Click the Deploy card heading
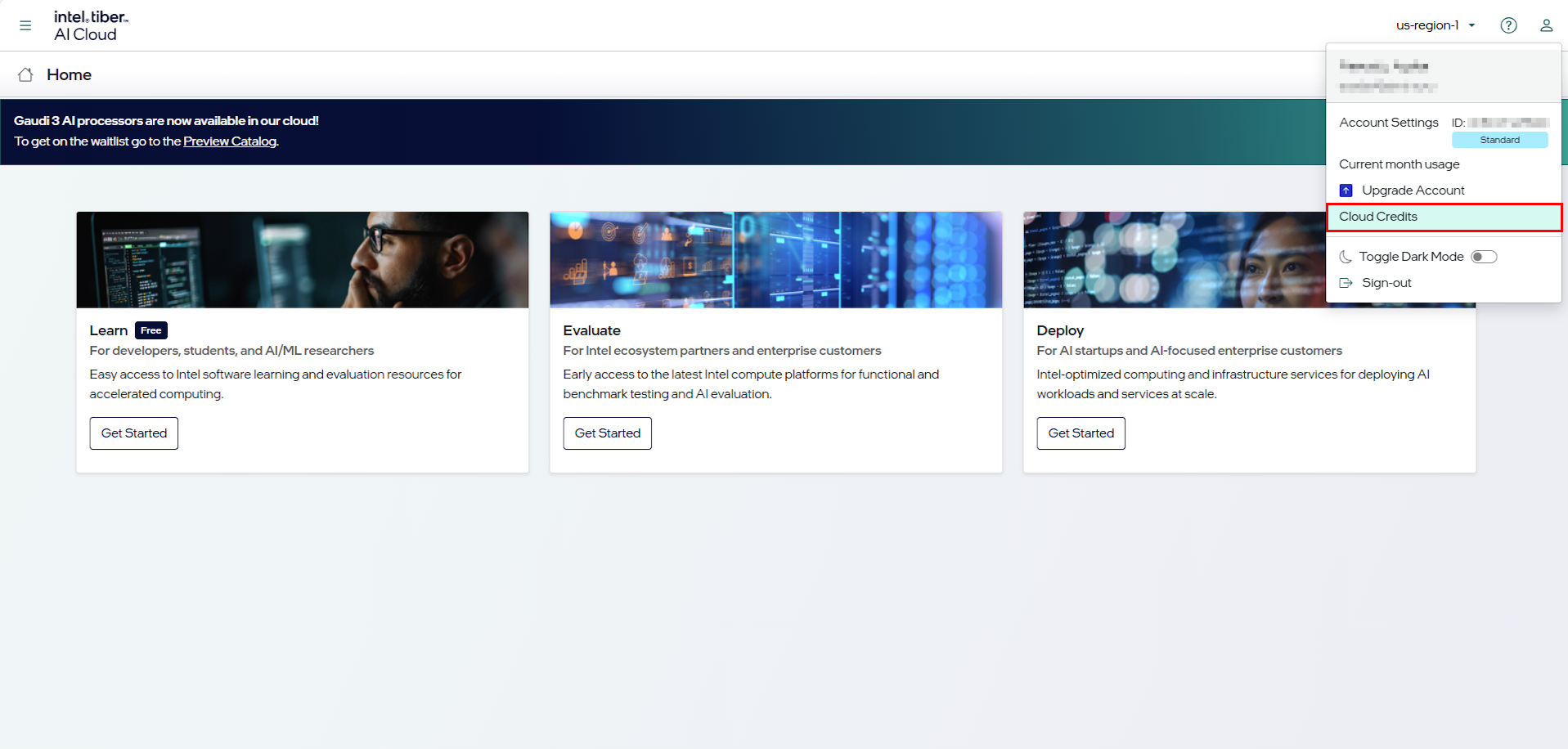 pos(1060,330)
